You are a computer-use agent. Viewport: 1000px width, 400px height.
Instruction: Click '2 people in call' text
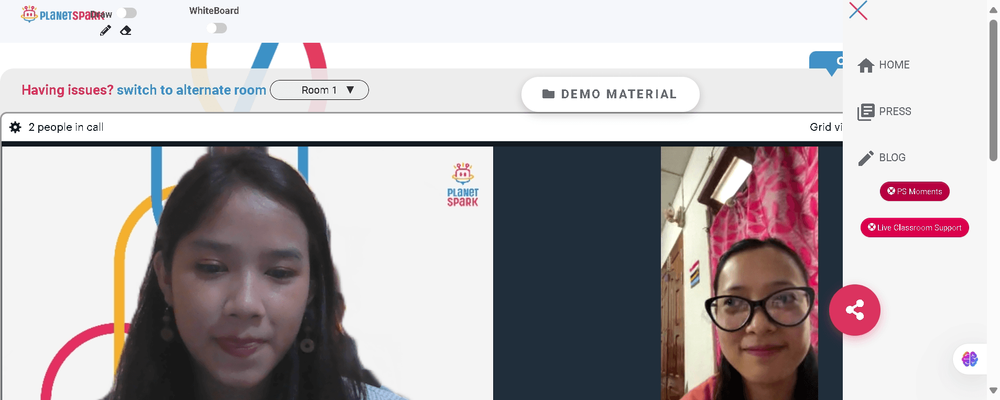66,127
